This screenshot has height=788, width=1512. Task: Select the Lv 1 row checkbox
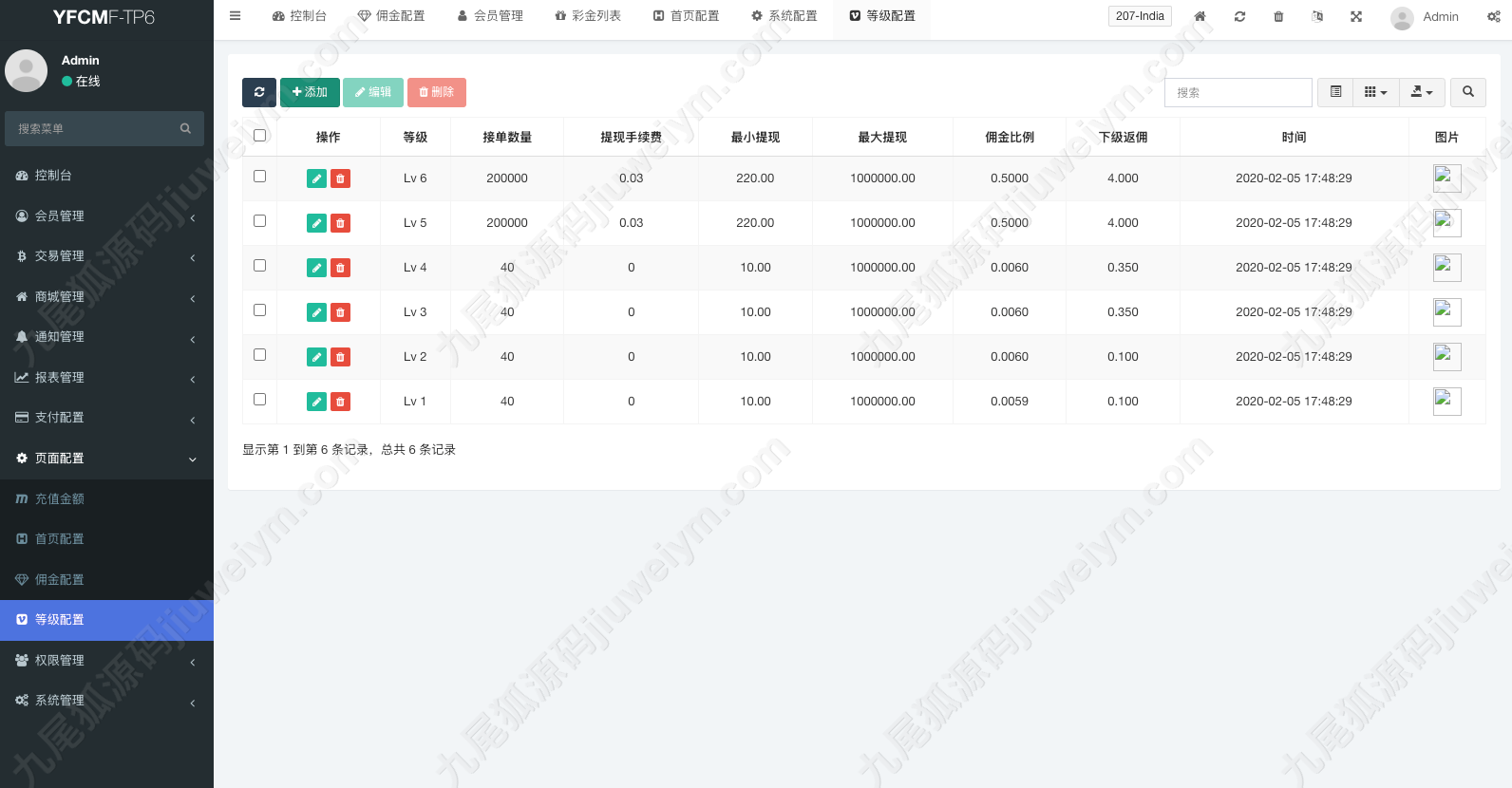pyautogui.click(x=260, y=400)
